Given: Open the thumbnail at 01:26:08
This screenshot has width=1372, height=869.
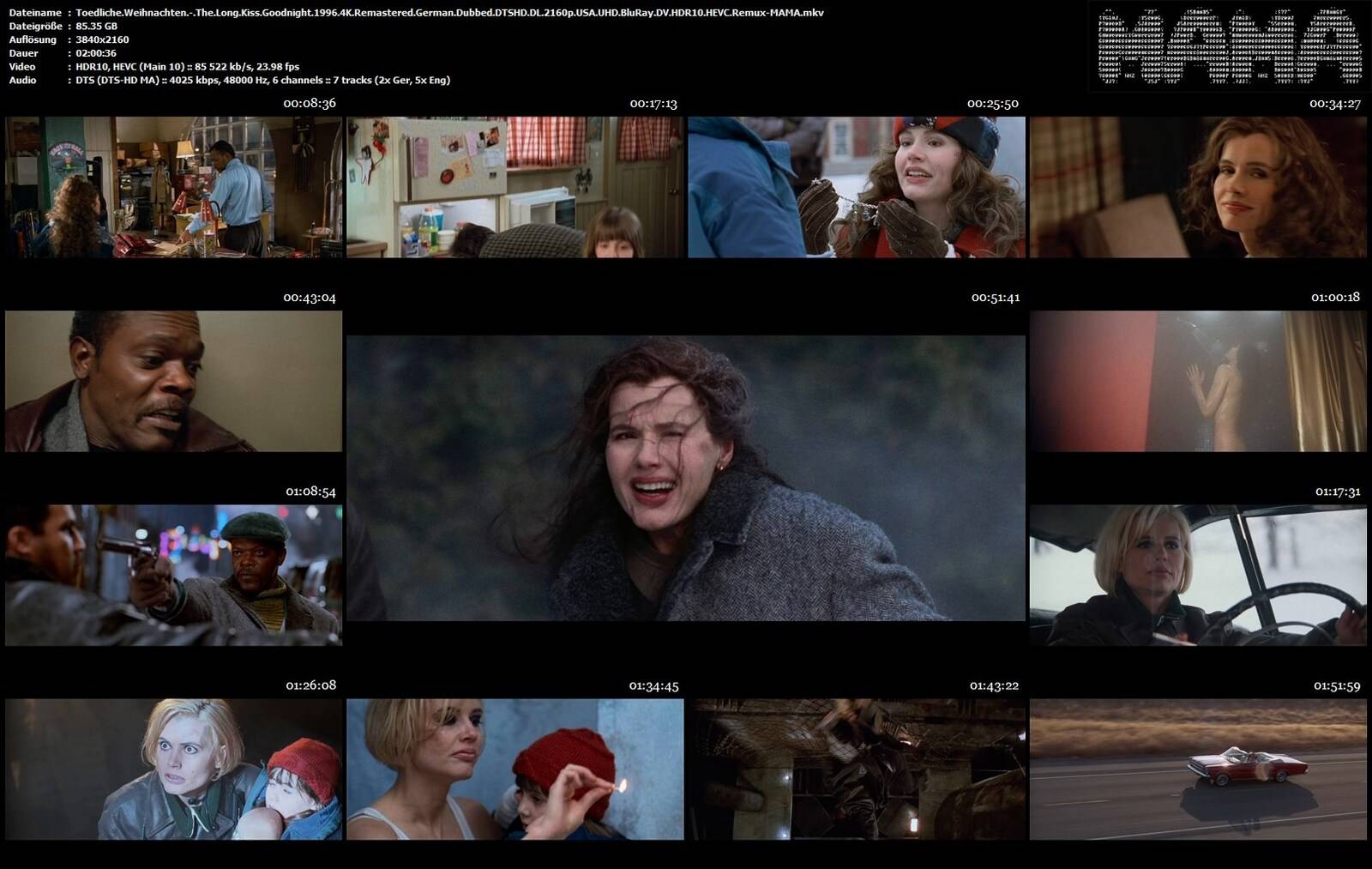Looking at the screenshot, I should [x=173, y=769].
